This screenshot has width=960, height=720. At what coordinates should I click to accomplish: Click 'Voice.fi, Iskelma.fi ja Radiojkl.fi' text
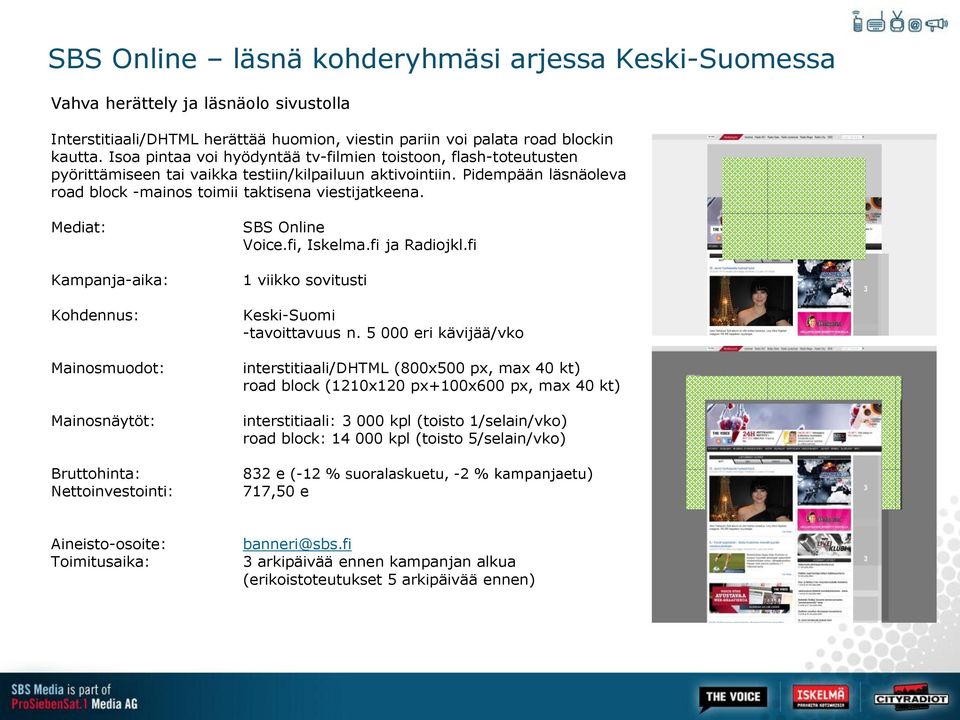pos(359,245)
